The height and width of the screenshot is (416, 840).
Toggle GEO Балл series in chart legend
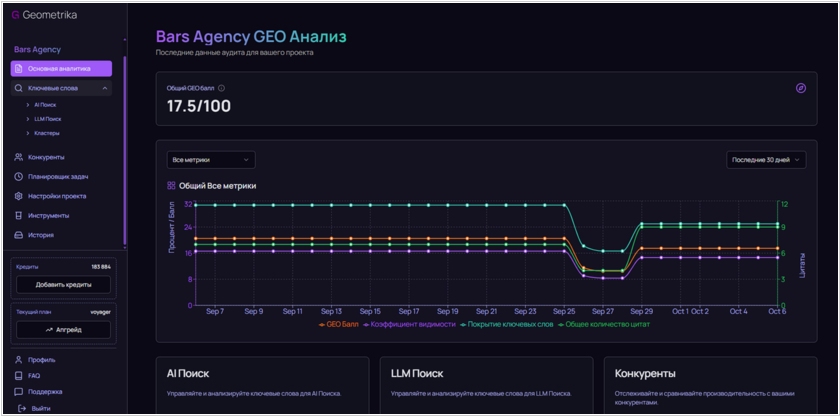click(338, 324)
